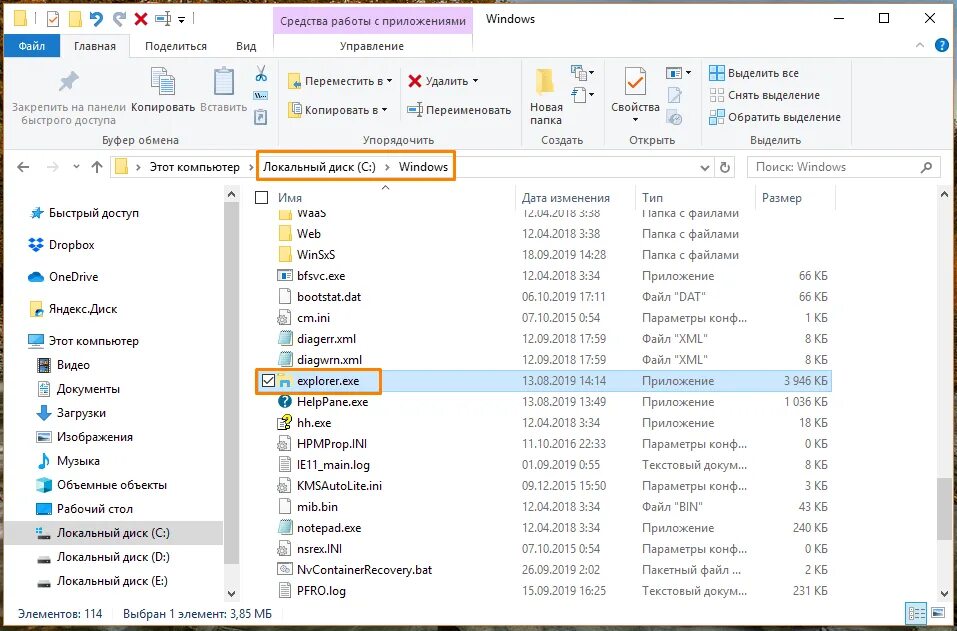Screen dimensions: 957x631
Task: Click the Help question mark icon
Action: click(x=942, y=46)
